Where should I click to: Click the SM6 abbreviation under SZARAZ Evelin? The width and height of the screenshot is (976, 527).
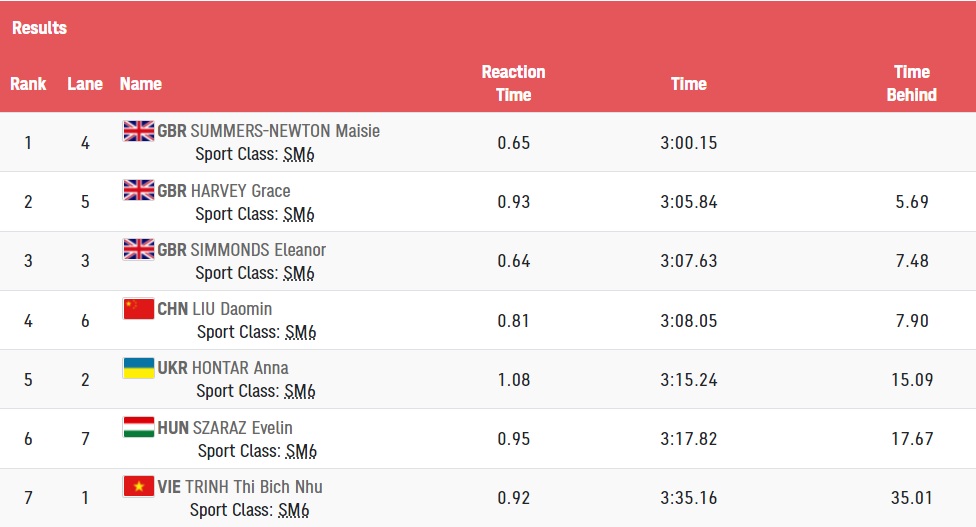coord(301,451)
